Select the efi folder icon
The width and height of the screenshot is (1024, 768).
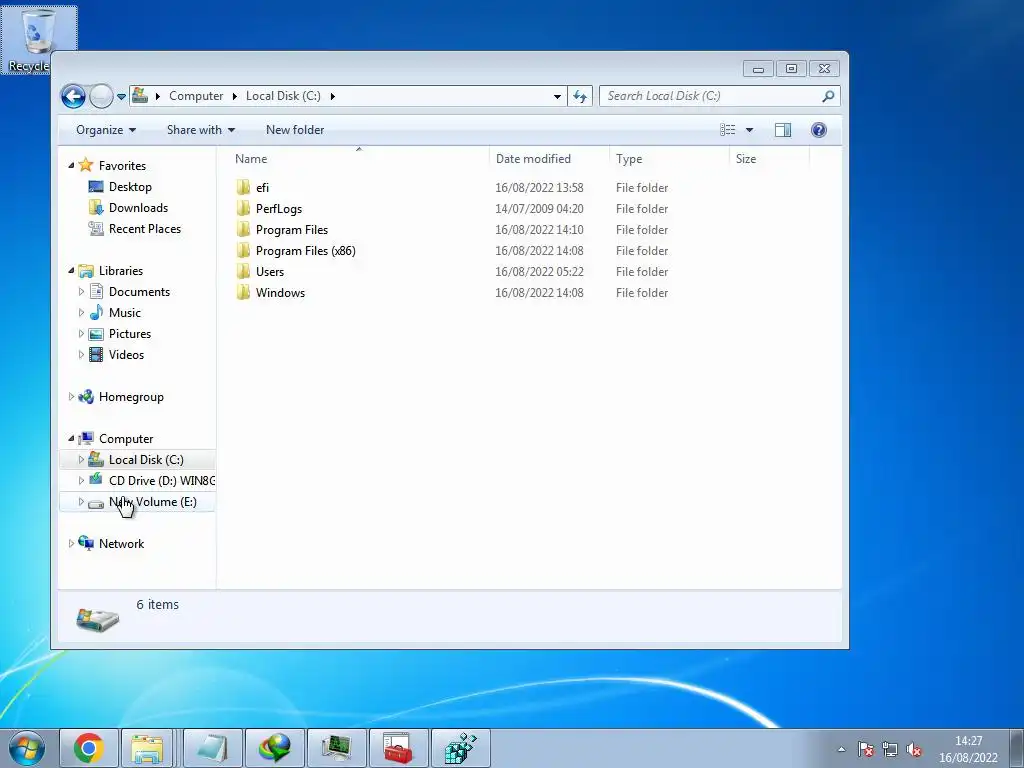243,187
